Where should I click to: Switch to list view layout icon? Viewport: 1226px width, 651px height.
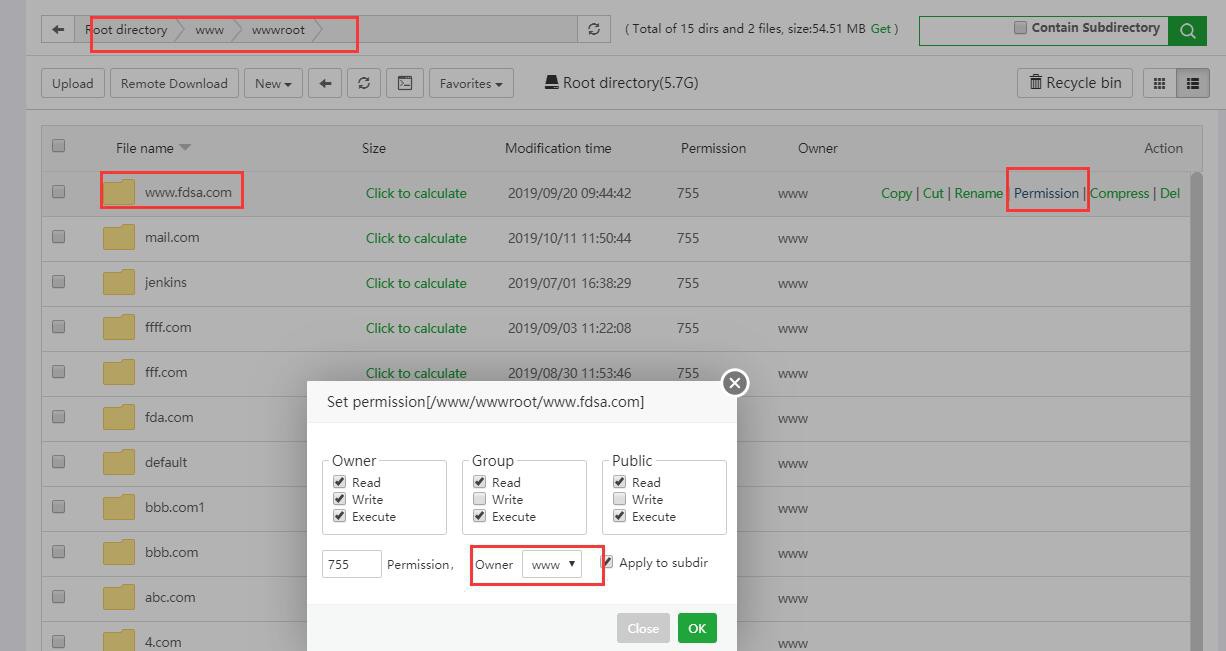click(x=1193, y=83)
